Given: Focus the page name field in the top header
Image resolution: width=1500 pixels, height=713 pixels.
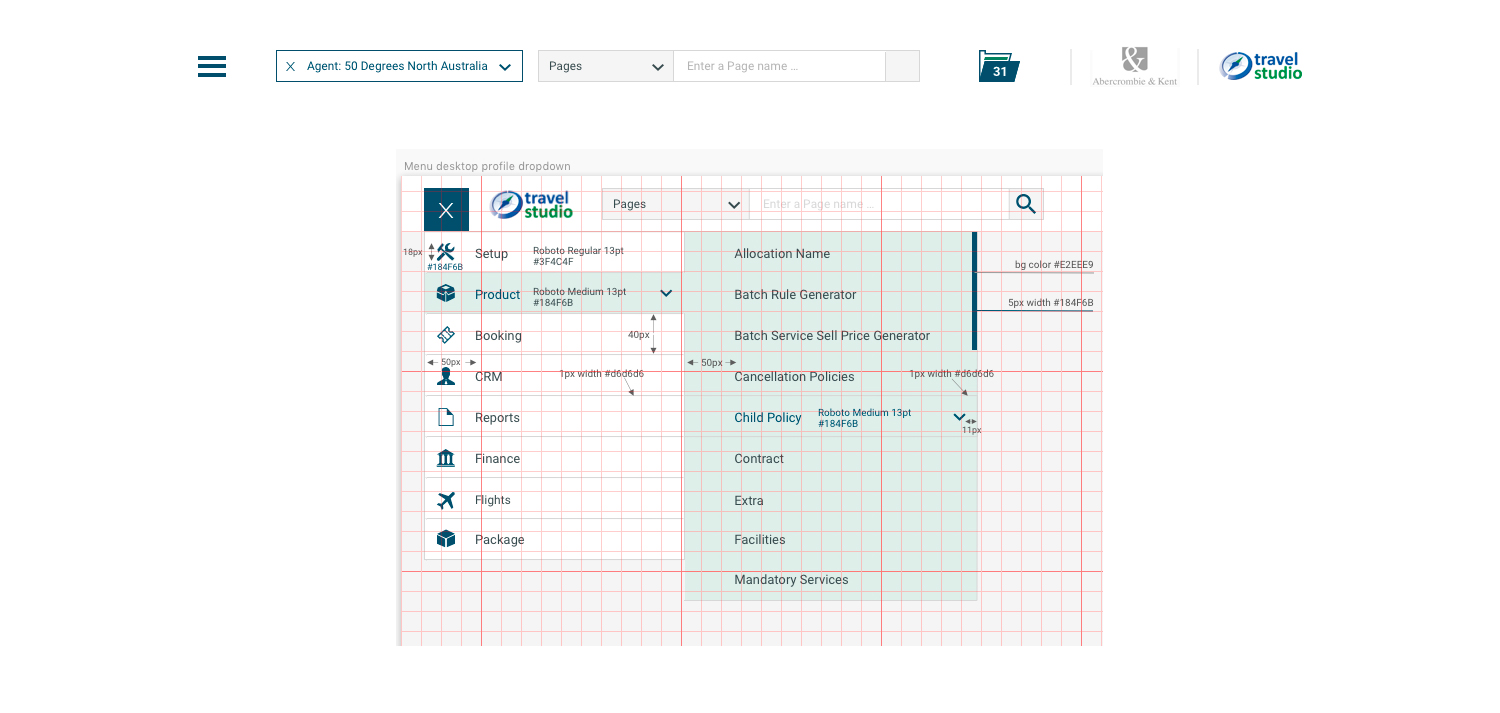Looking at the screenshot, I should (x=779, y=66).
